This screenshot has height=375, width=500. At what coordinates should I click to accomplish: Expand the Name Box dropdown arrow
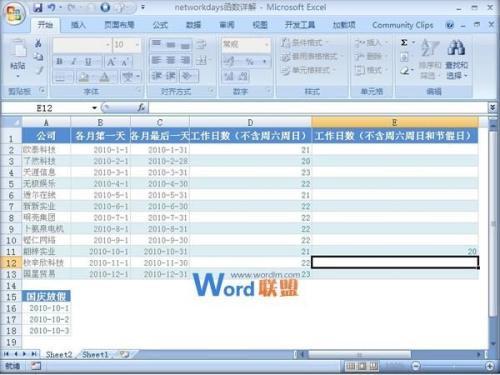pyautogui.click(x=94, y=108)
